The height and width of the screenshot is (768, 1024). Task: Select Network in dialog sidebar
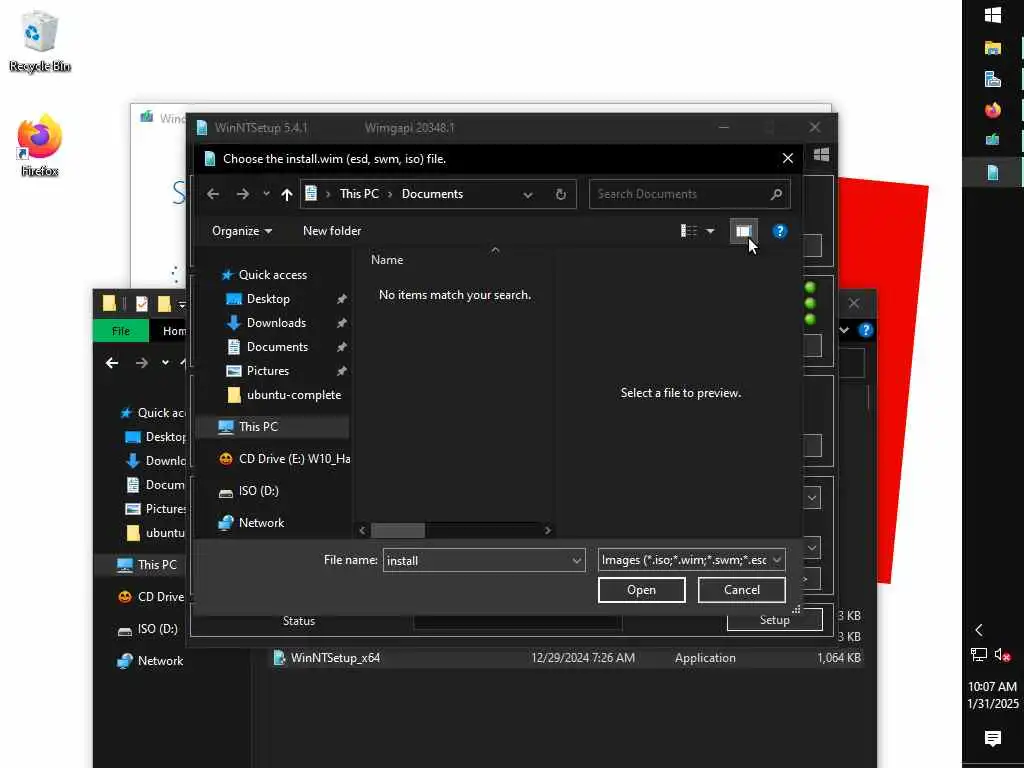pyautogui.click(x=261, y=523)
